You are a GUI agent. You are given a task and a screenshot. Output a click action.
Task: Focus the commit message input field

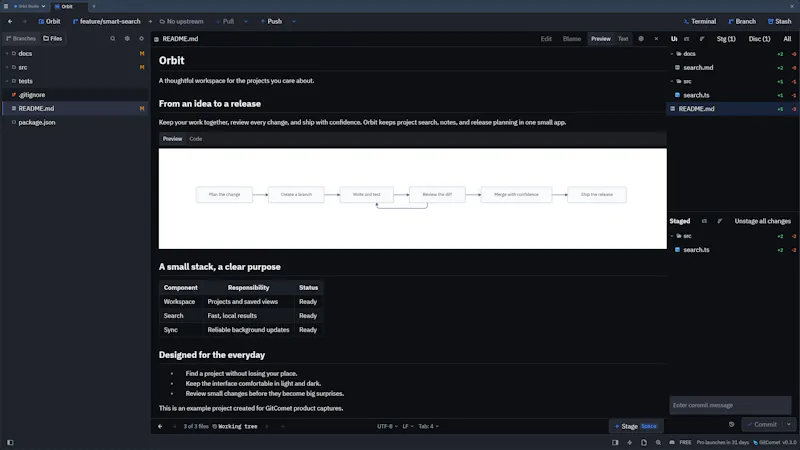tap(730, 405)
